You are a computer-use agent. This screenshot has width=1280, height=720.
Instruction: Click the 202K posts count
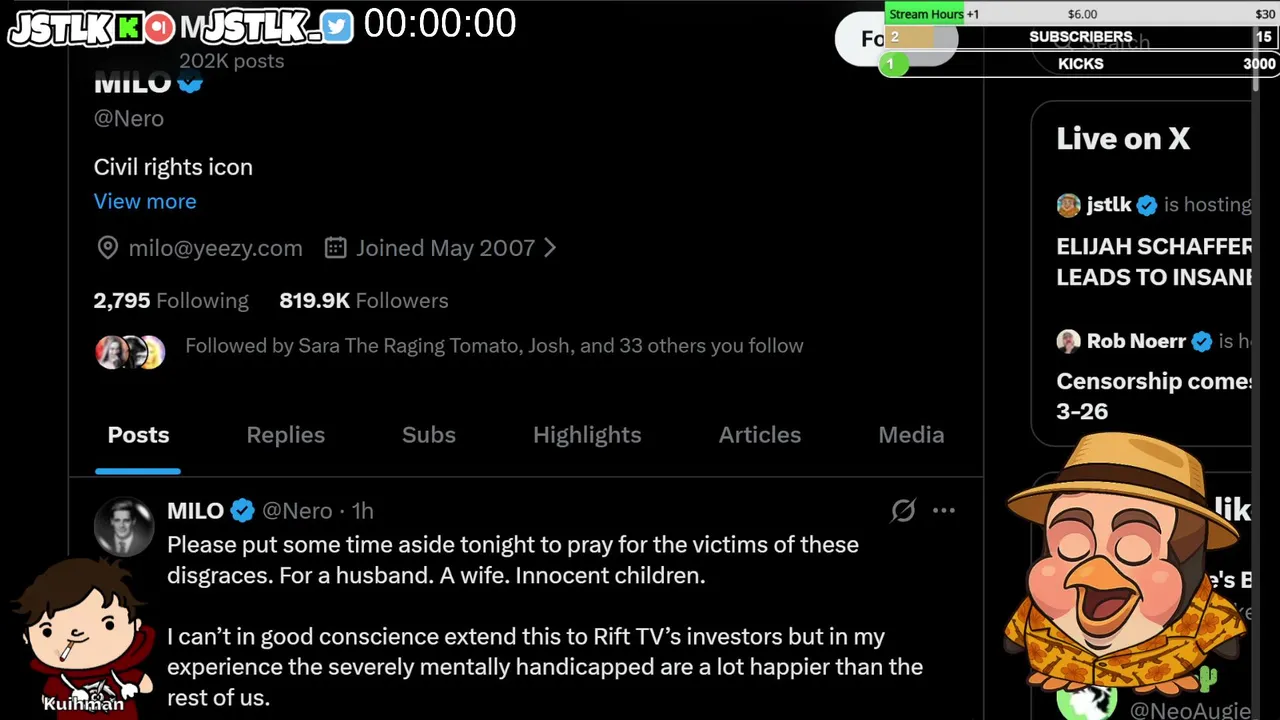[x=231, y=61]
